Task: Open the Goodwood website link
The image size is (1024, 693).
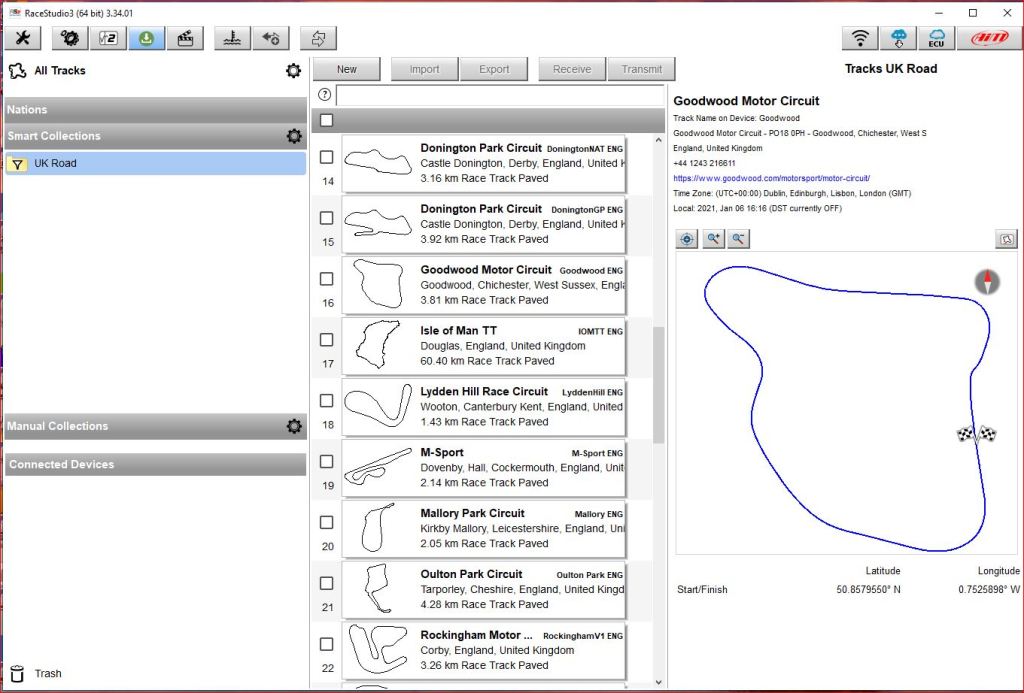Action: [771, 178]
